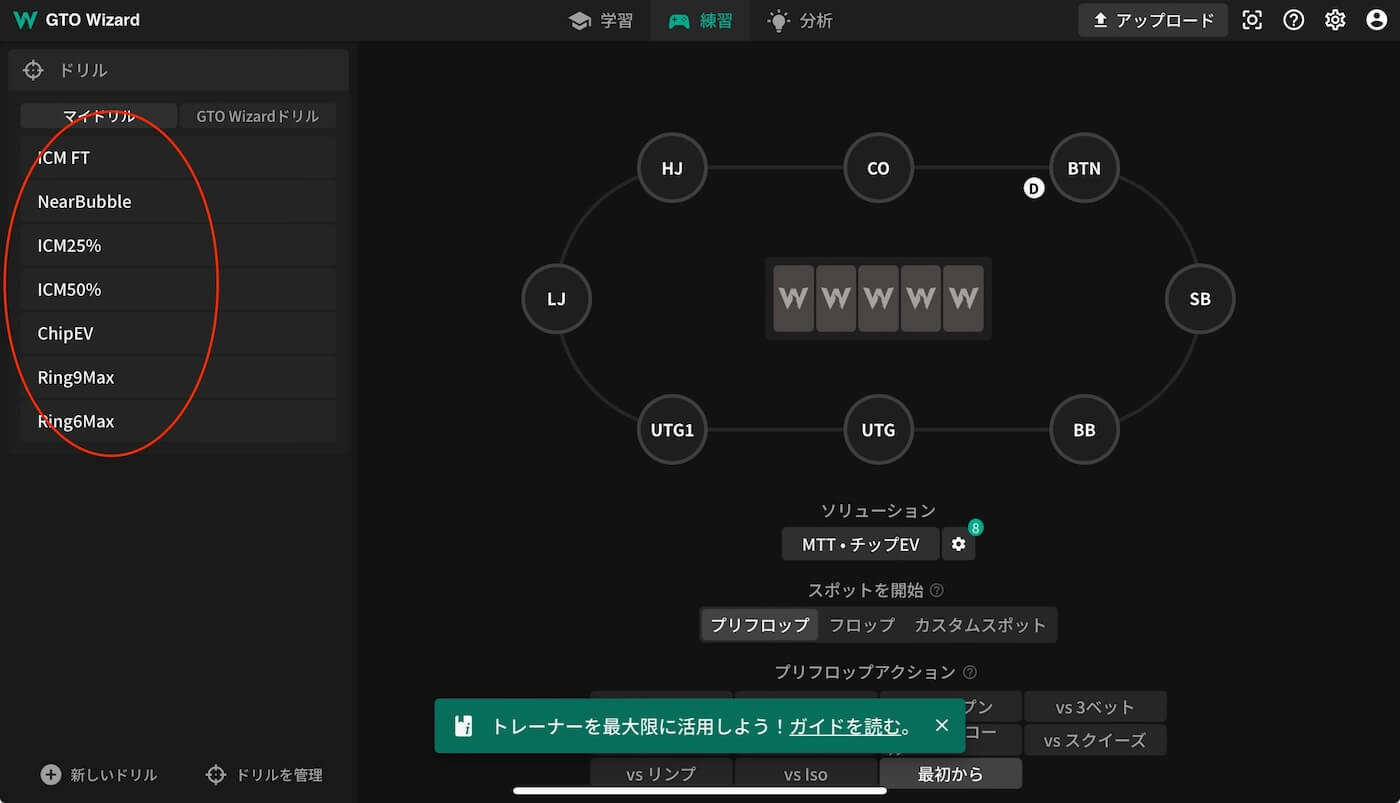The width and height of the screenshot is (1400, 803).
Task: Open solution settings gear with badge 8
Action: [x=959, y=544]
